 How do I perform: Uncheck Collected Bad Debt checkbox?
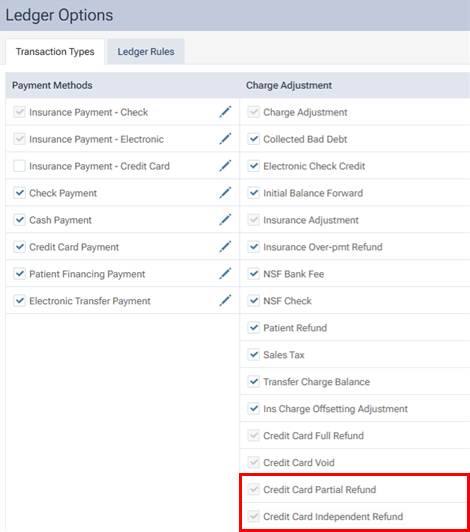click(253, 139)
